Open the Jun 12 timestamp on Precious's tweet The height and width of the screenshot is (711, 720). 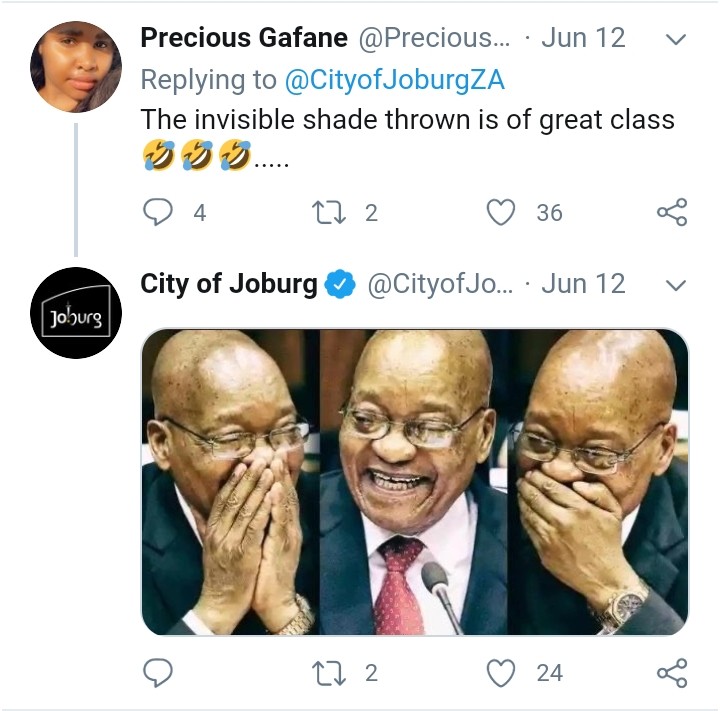(583, 38)
